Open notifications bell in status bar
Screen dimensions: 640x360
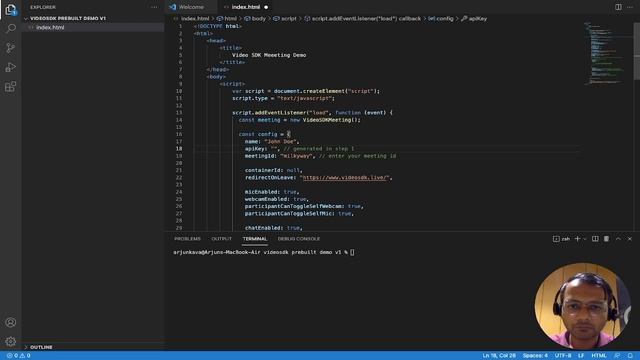(631, 356)
